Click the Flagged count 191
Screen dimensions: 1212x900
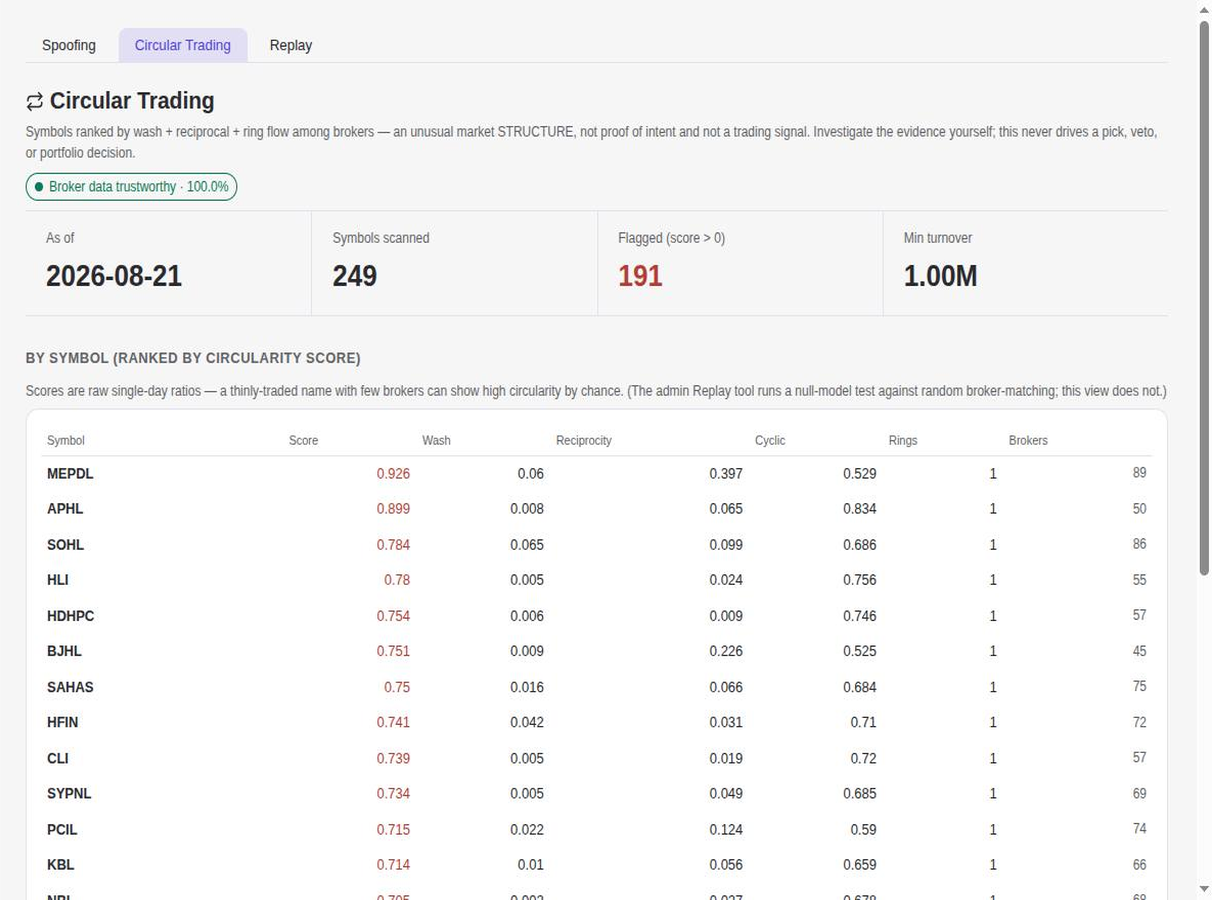[x=640, y=276]
